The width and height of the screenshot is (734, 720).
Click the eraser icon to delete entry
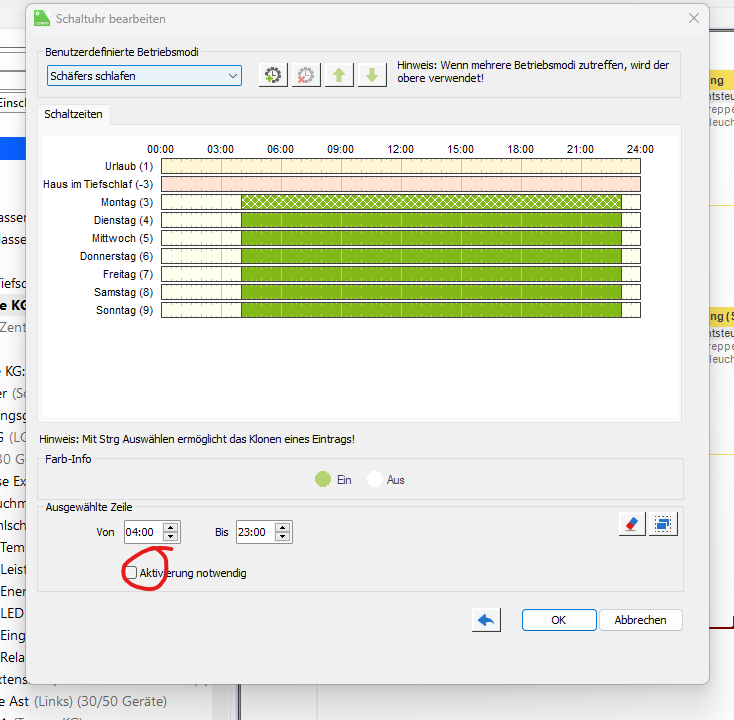632,523
